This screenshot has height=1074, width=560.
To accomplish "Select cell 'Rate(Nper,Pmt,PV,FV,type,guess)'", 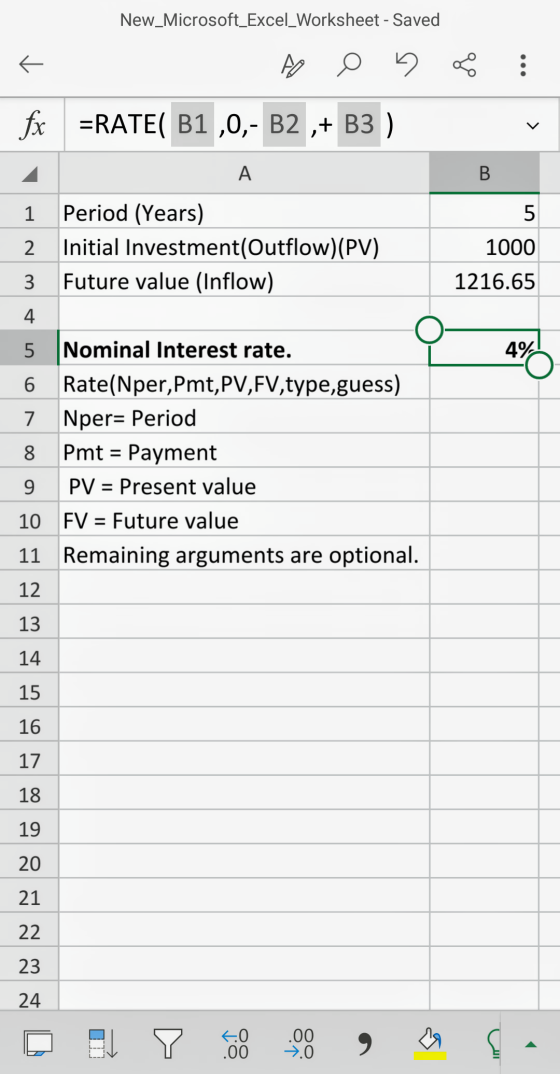I will 244,384.
